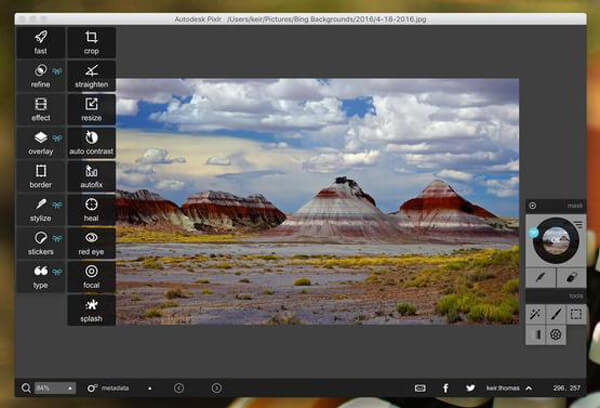This screenshot has width=600, height=408.
Task: Open the fast tools category
Action: (x=40, y=42)
